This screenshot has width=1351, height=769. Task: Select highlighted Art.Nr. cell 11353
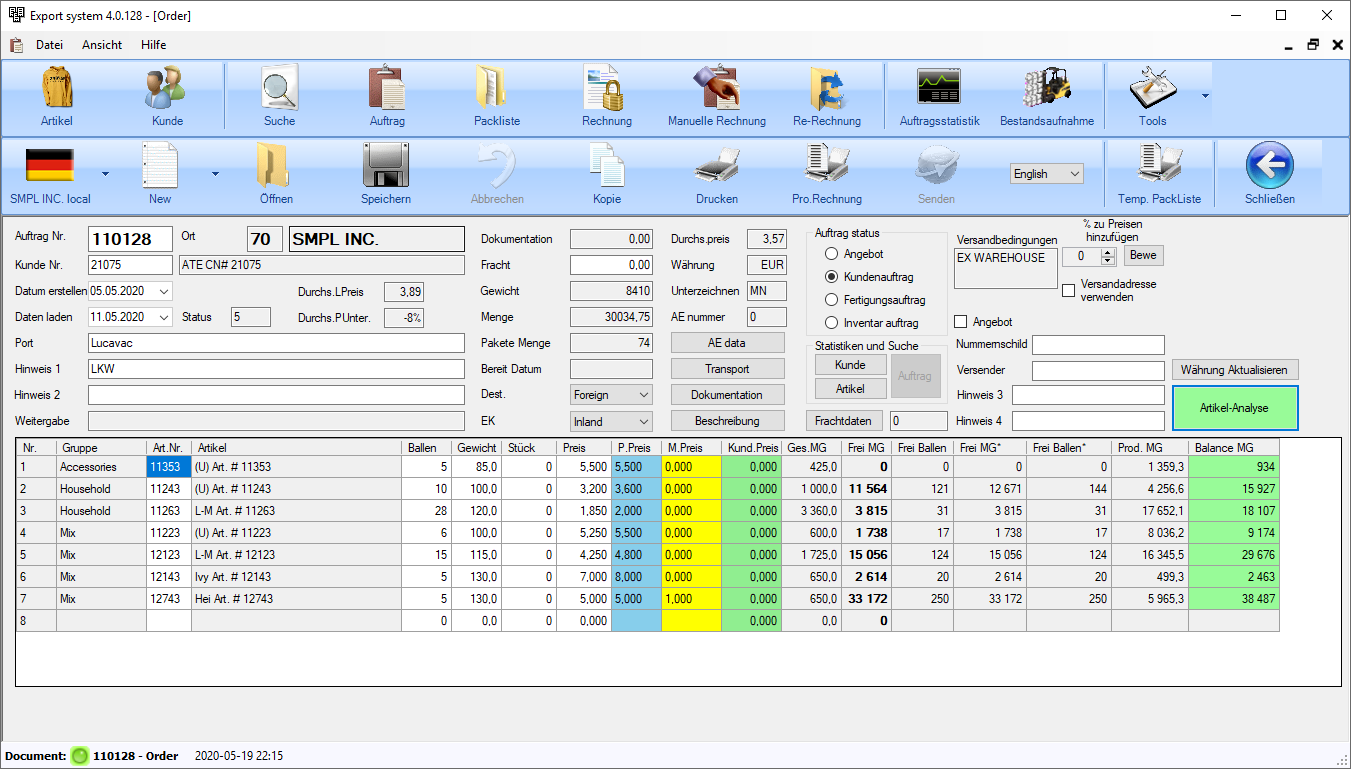click(169, 467)
